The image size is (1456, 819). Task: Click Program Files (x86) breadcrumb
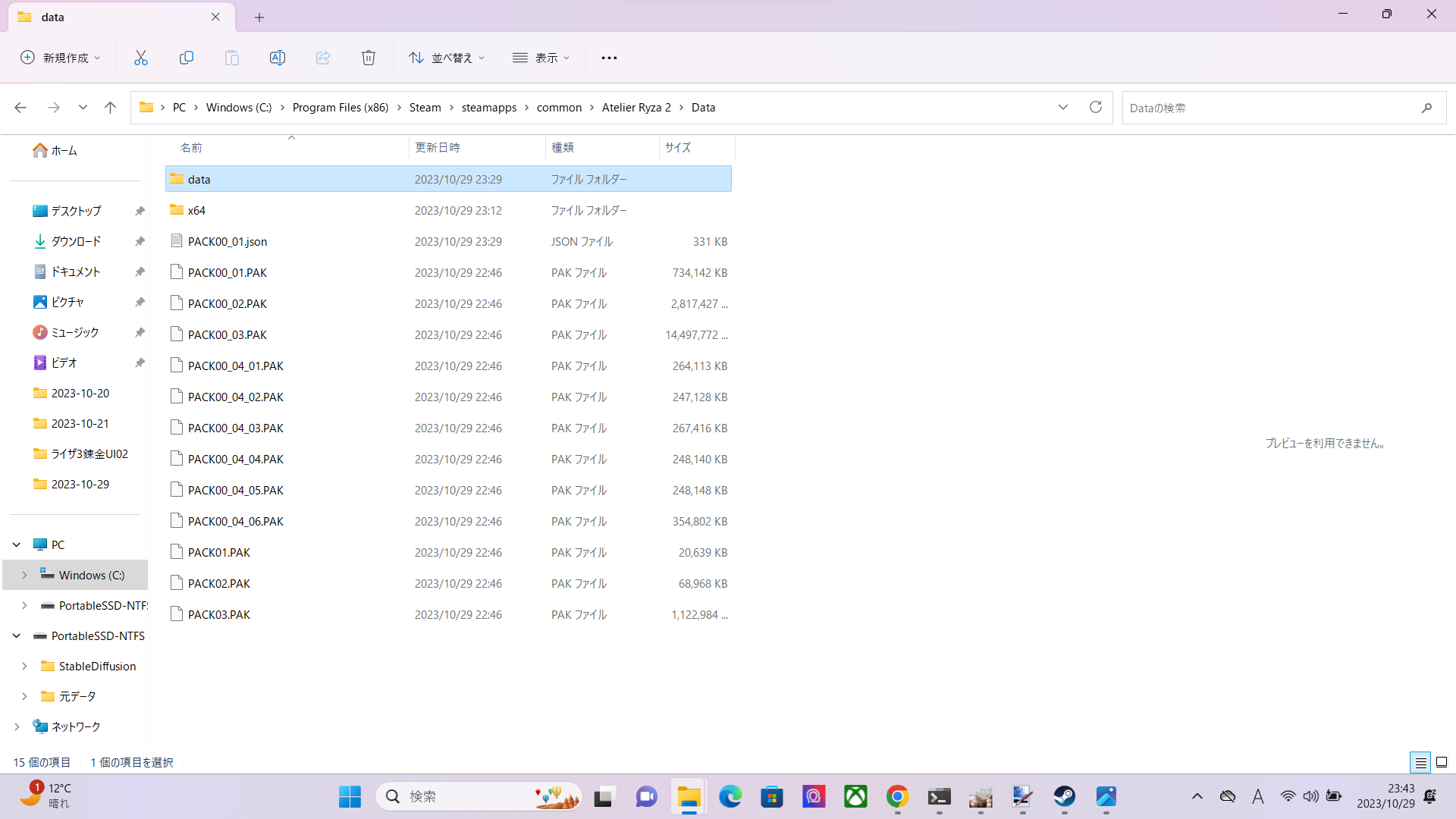pyautogui.click(x=340, y=108)
